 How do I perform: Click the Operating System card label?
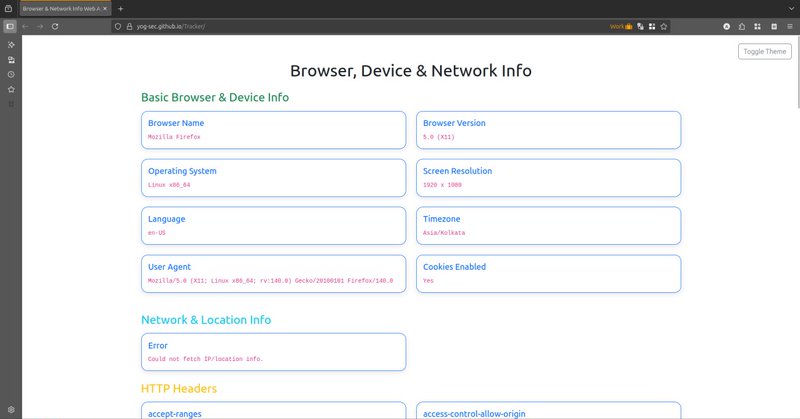point(182,171)
